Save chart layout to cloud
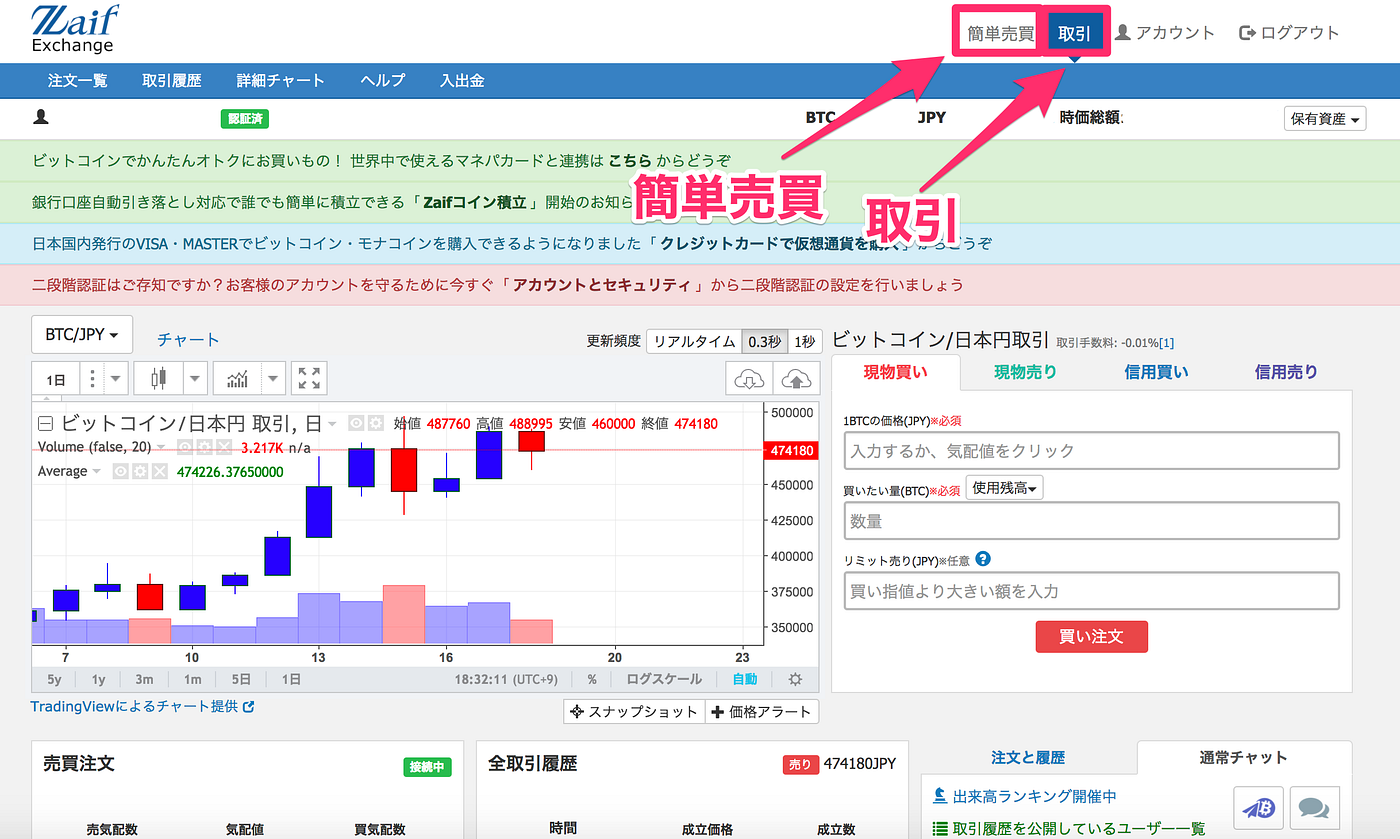This screenshot has width=1400, height=839. 796,379
